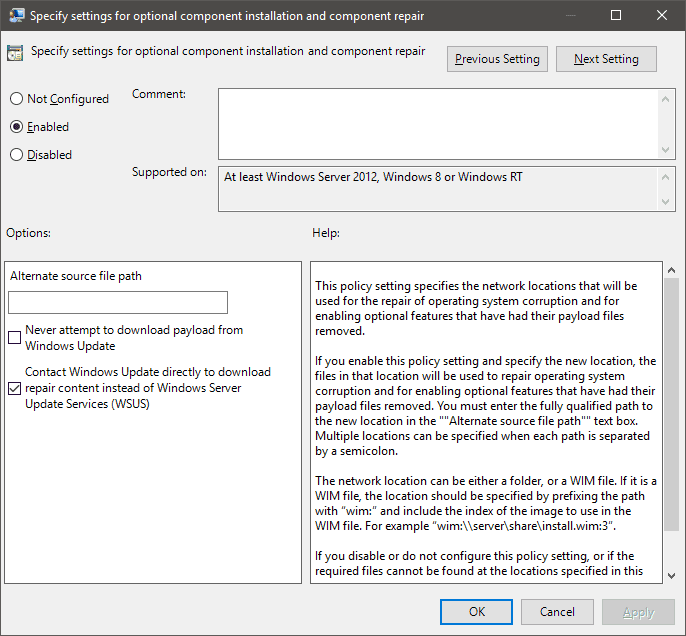Click the policy icon in the title bar

point(17,15)
